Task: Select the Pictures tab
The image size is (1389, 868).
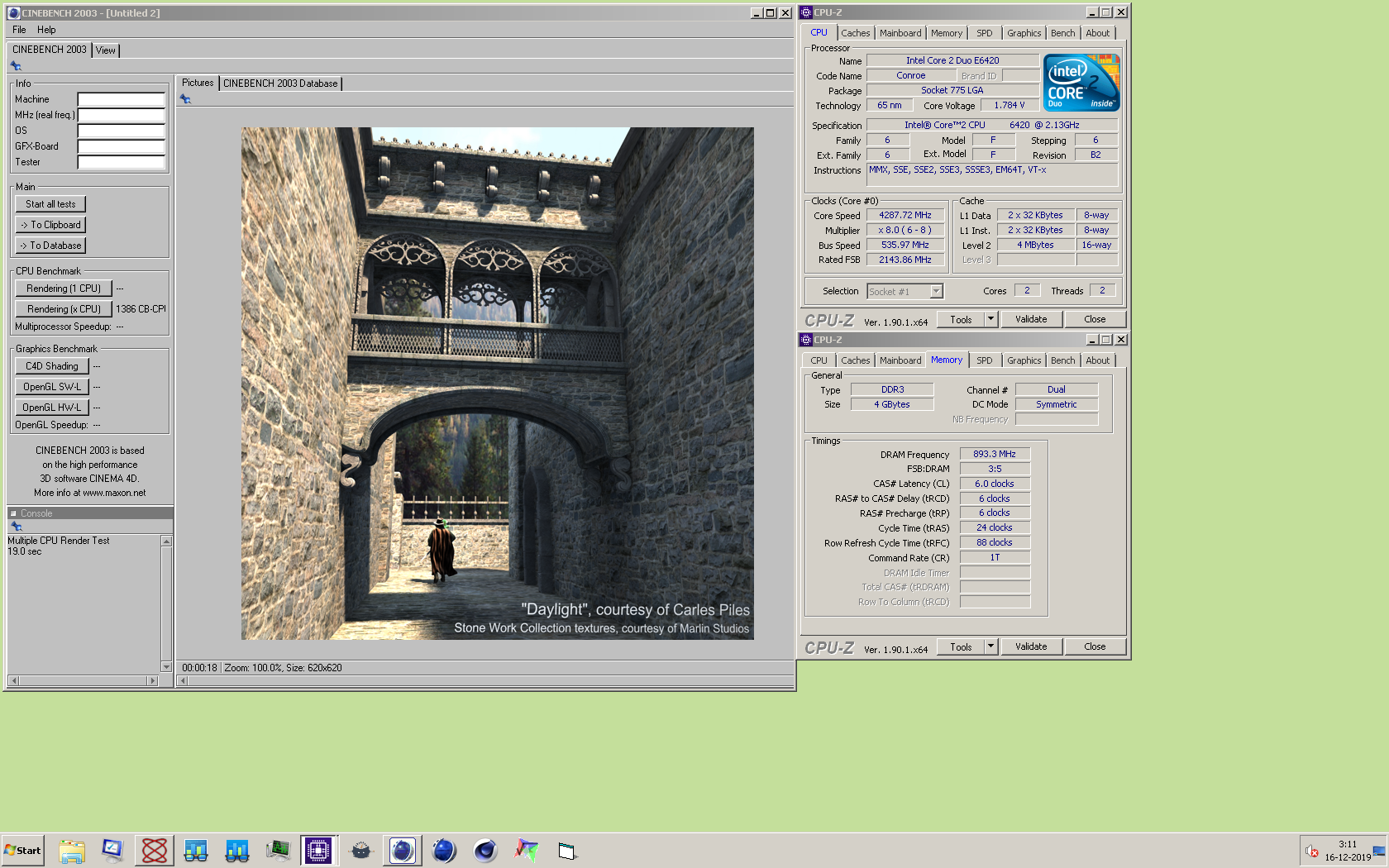Action: [198, 83]
